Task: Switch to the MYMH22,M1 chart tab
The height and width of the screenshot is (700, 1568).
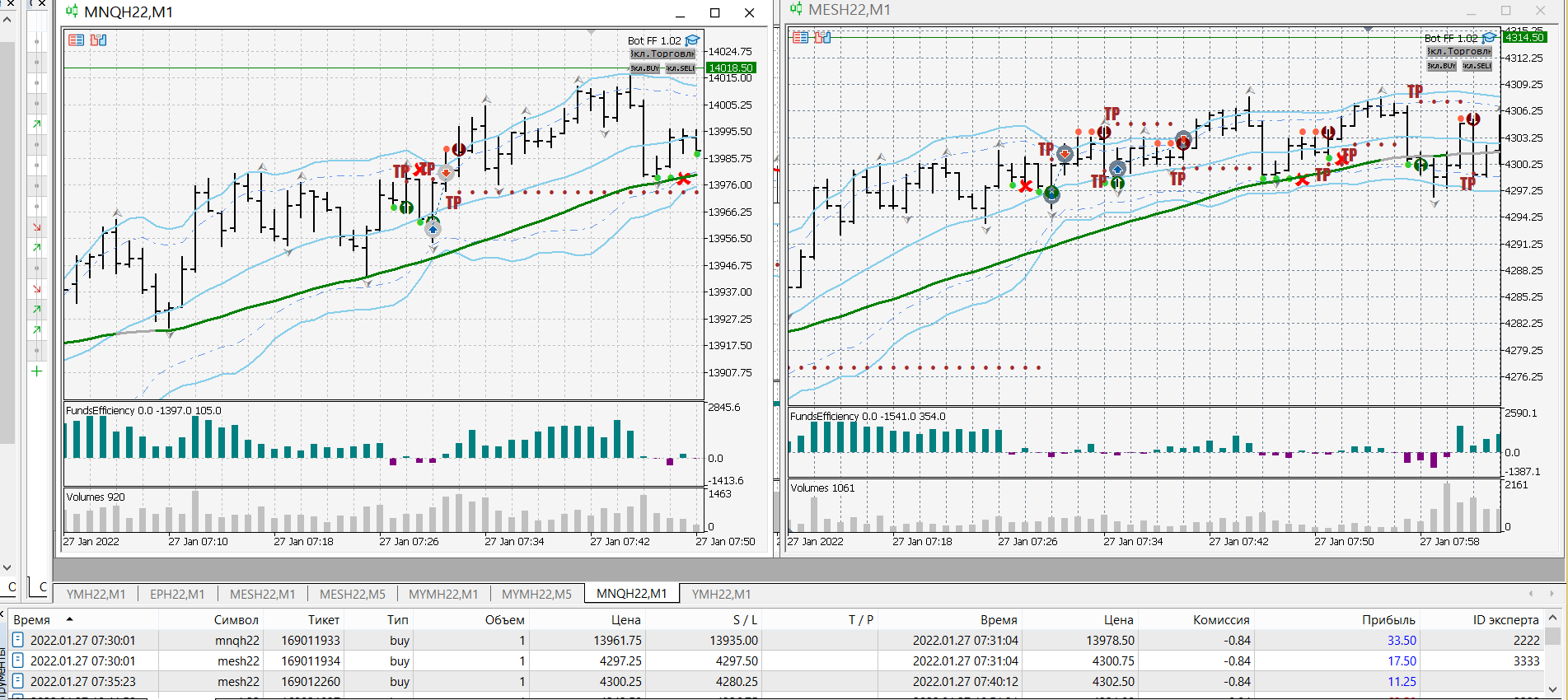Action: pyautogui.click(x=443, y=594)
